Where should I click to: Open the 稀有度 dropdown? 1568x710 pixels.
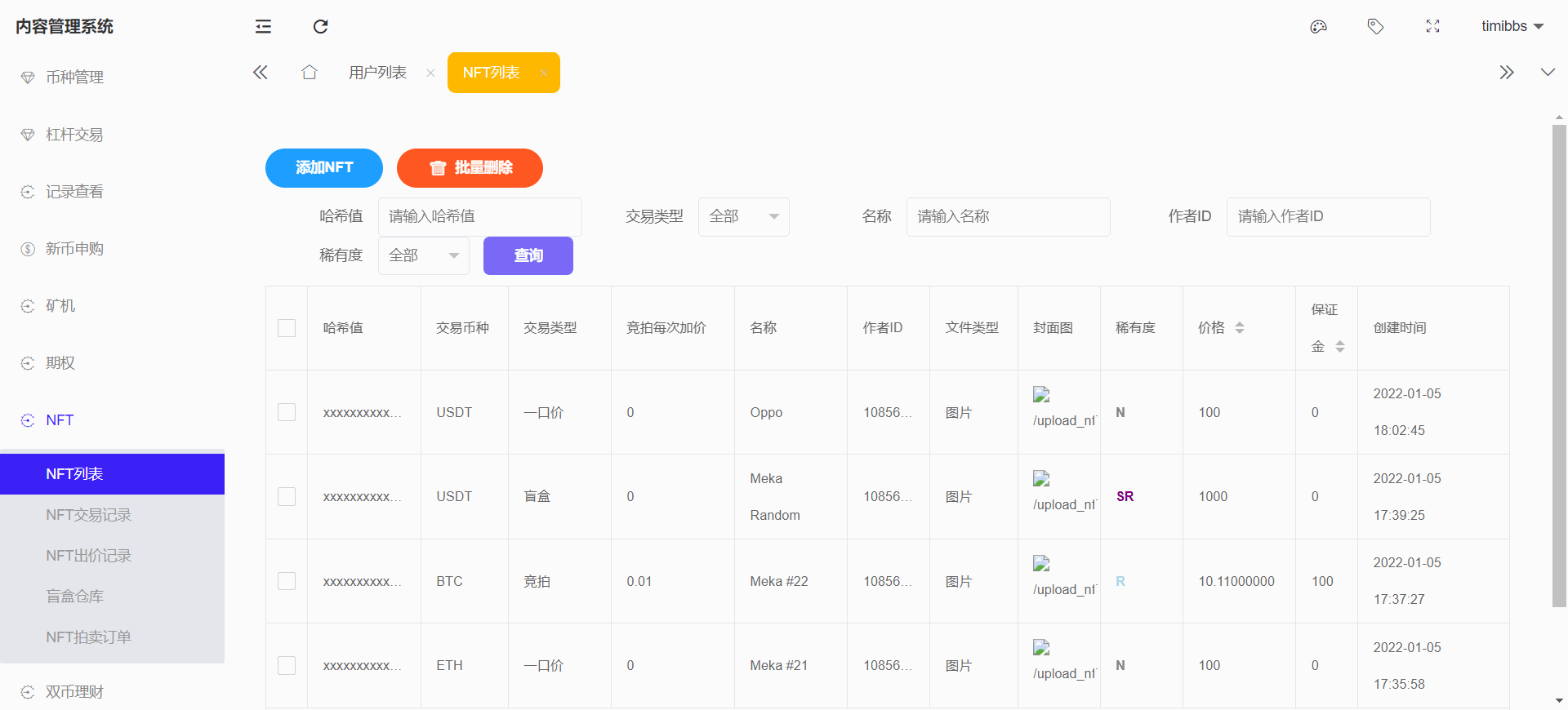click(424, 255)
